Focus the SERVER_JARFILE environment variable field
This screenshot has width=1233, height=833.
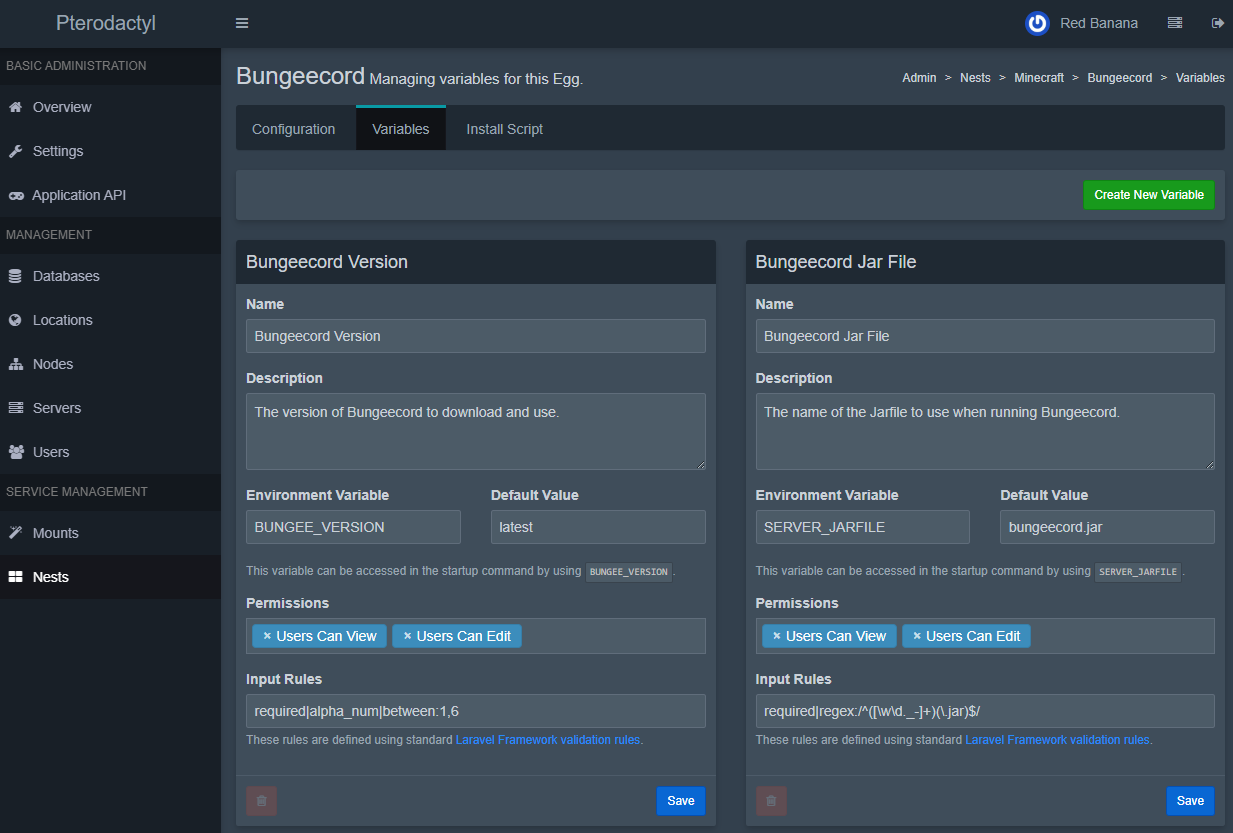(863, 527)
